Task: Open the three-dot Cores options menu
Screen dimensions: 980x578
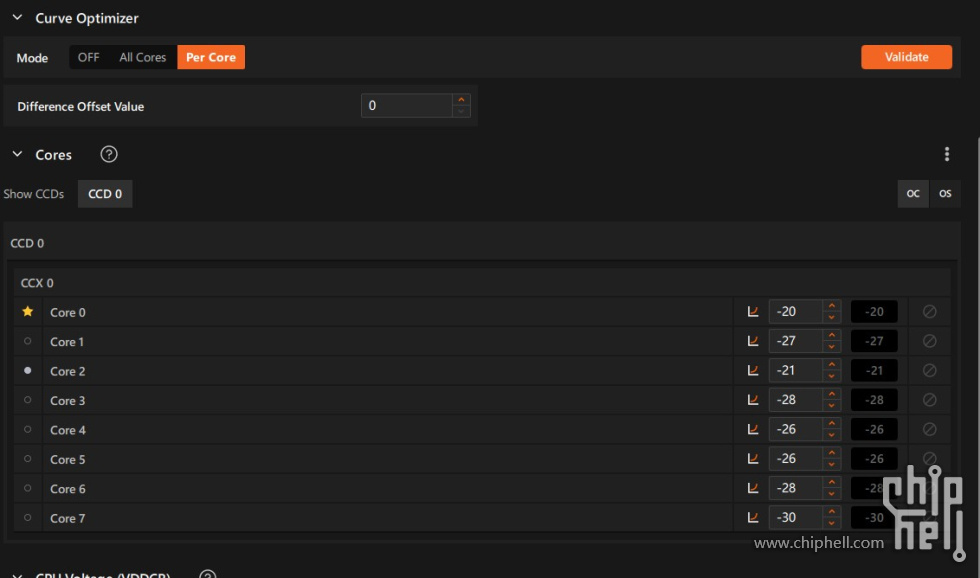Action: coord(946,154)
